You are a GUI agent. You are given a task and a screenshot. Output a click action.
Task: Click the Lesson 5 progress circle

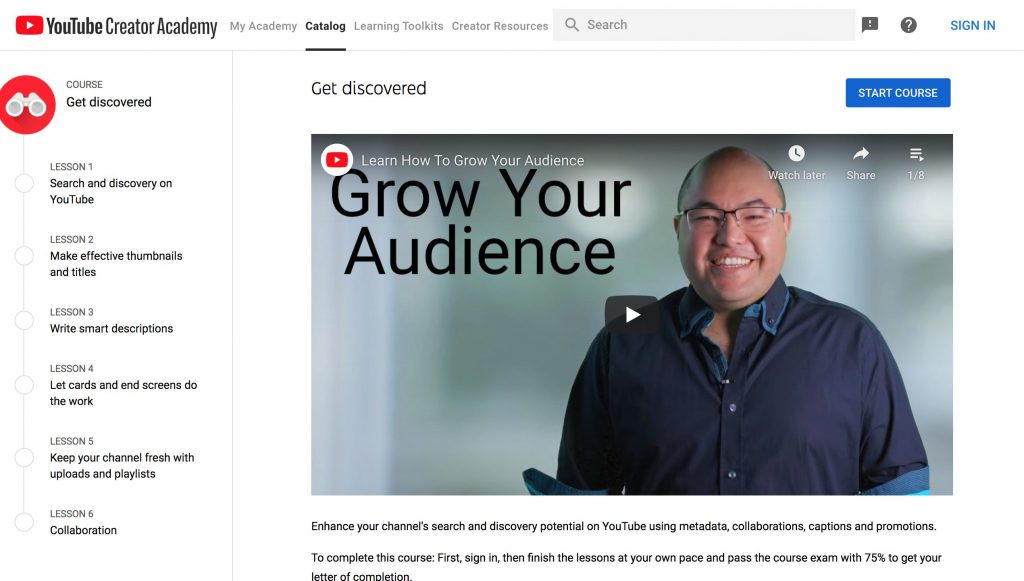pyautogui.click(x=24, y=458)
